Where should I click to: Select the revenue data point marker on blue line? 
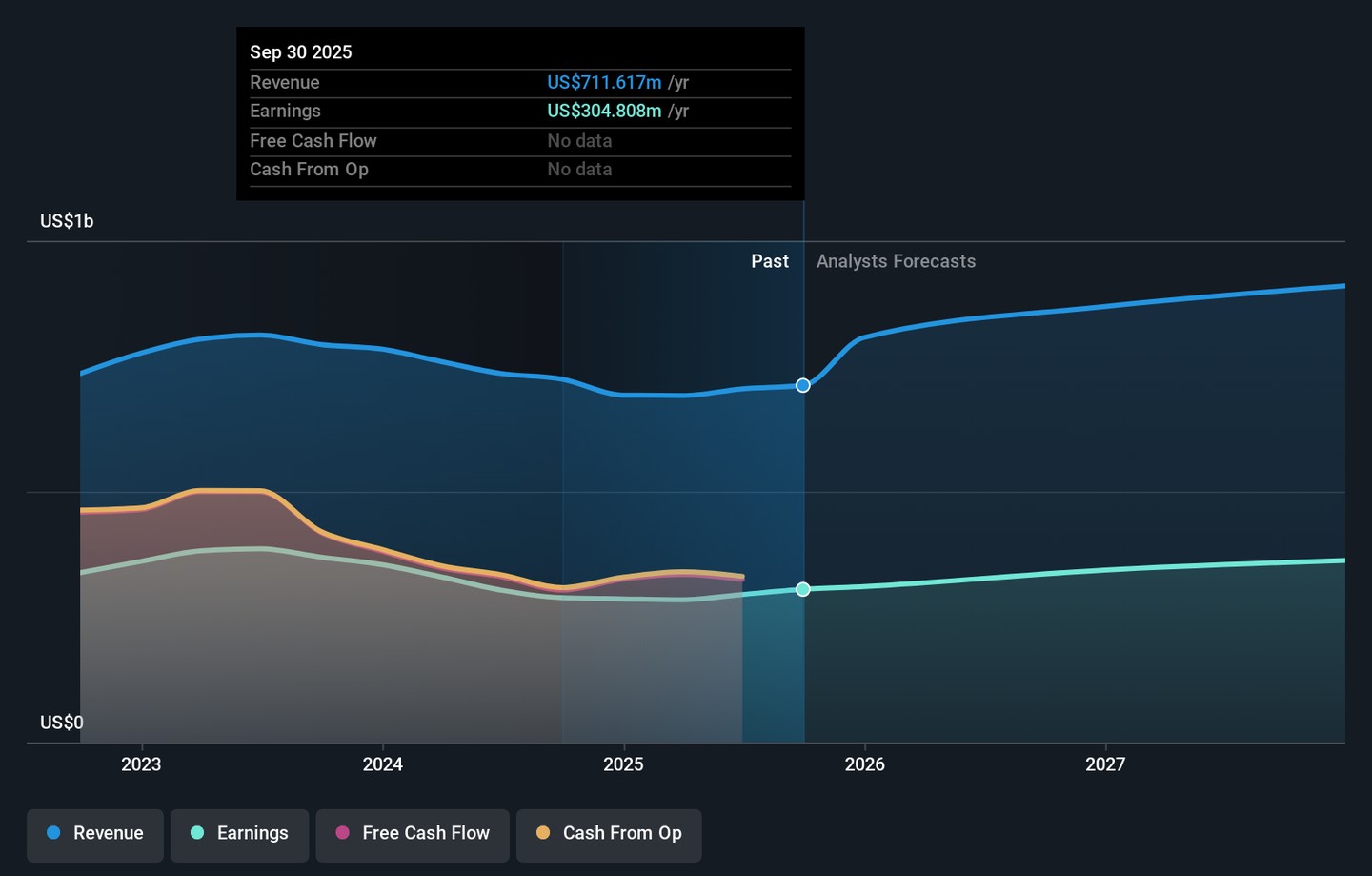(x=803, y=385)
